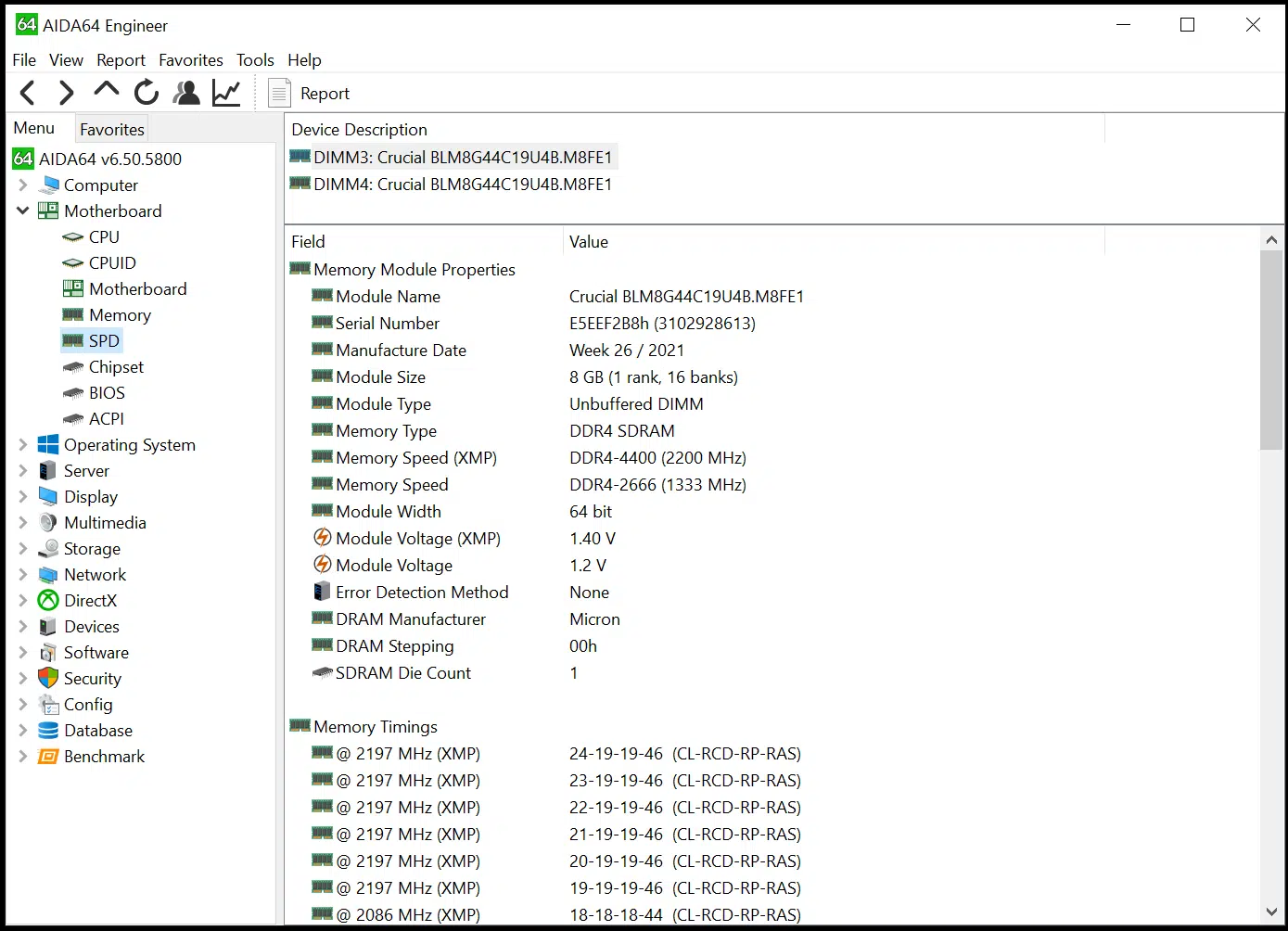Expand the Computer tree node
Image resolution: width=1288 pixels, height=931 pixels.
[x=23, y=185]
